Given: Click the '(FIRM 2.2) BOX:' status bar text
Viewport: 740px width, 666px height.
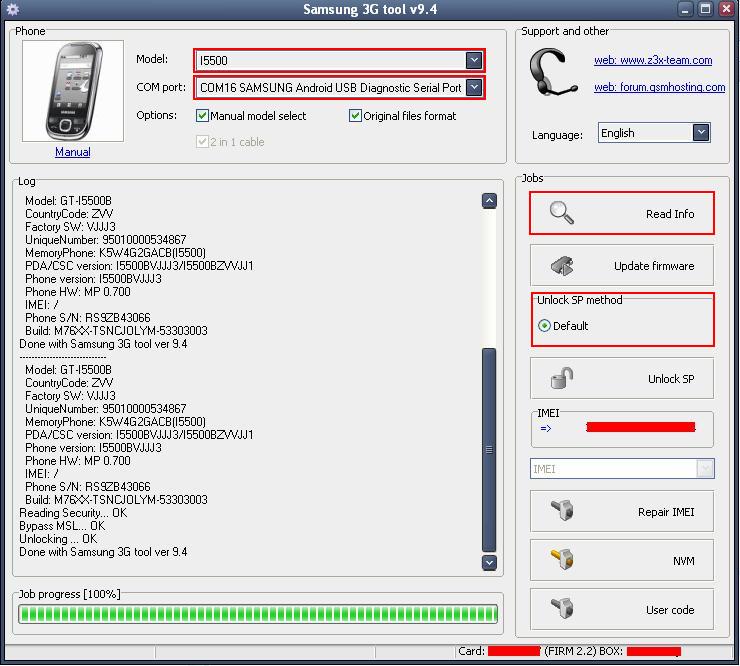Looking at the screenshot, I should click(583, 651).
